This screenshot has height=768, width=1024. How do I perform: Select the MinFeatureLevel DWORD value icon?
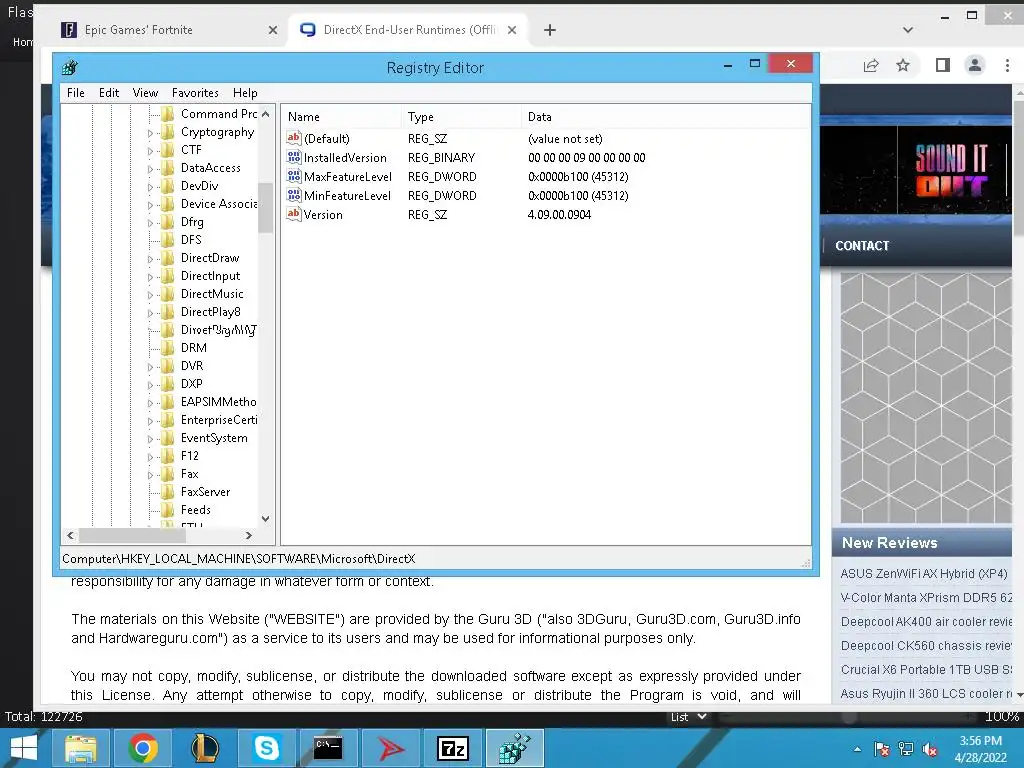click(x=294, y=195)
